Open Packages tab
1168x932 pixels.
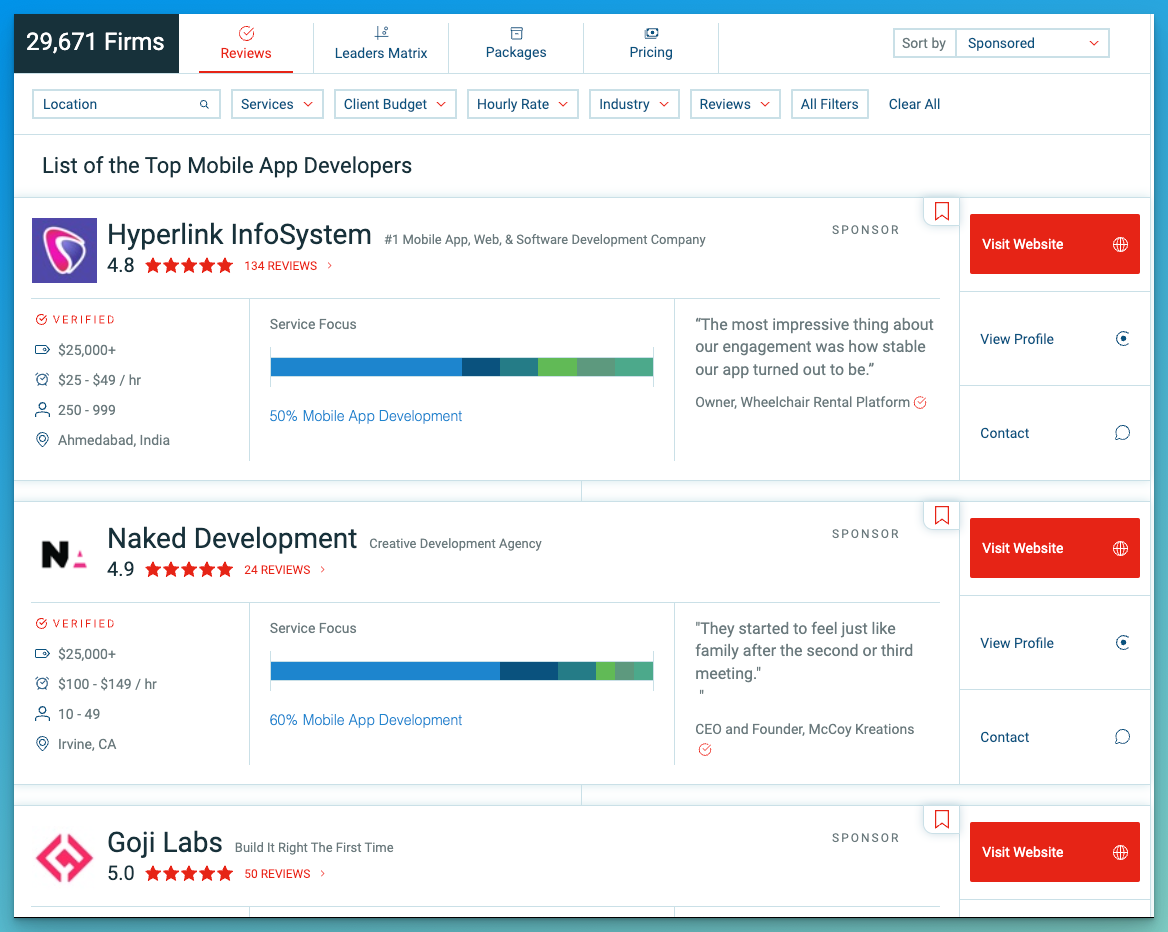515,44
